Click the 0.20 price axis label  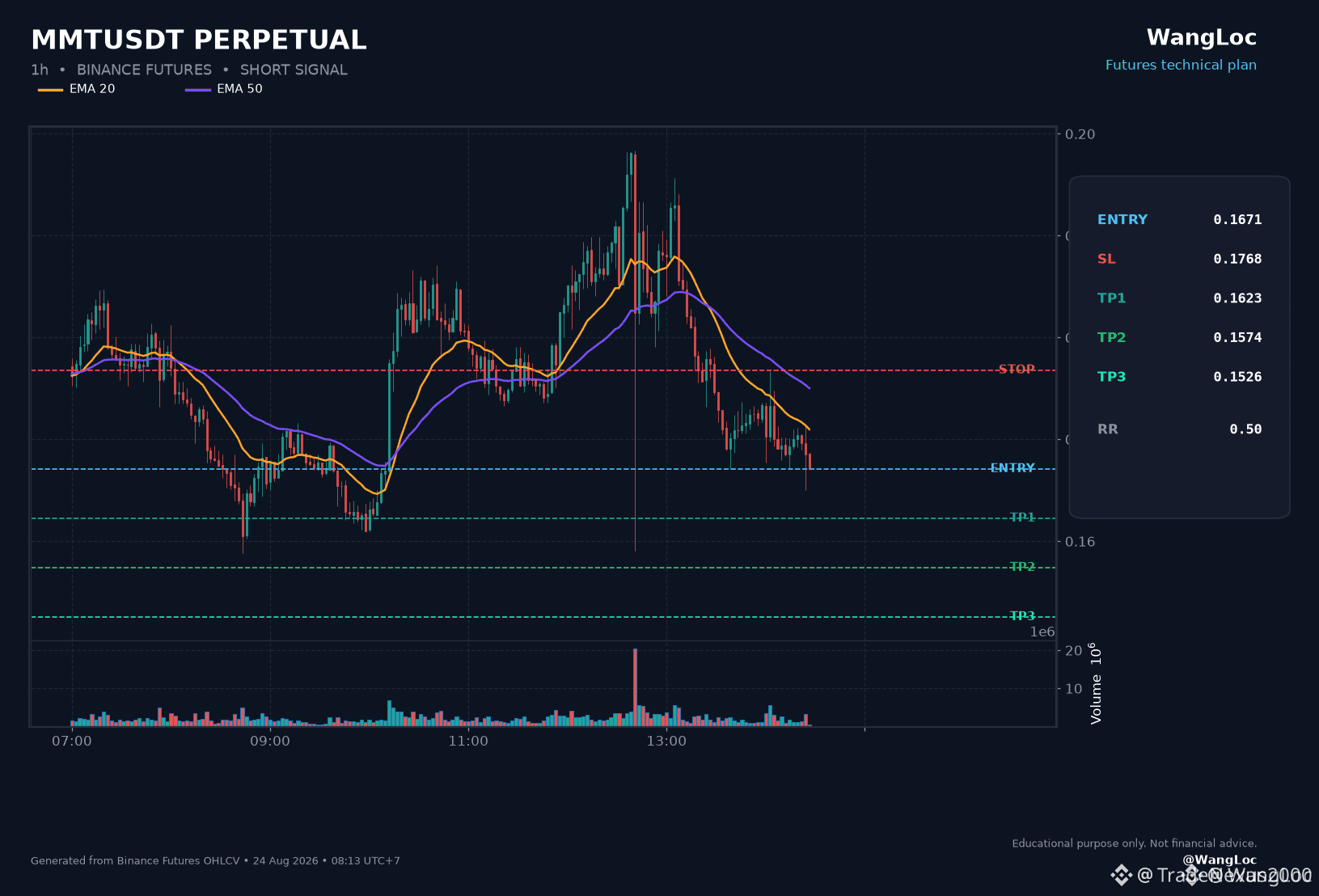point(1080,134)
